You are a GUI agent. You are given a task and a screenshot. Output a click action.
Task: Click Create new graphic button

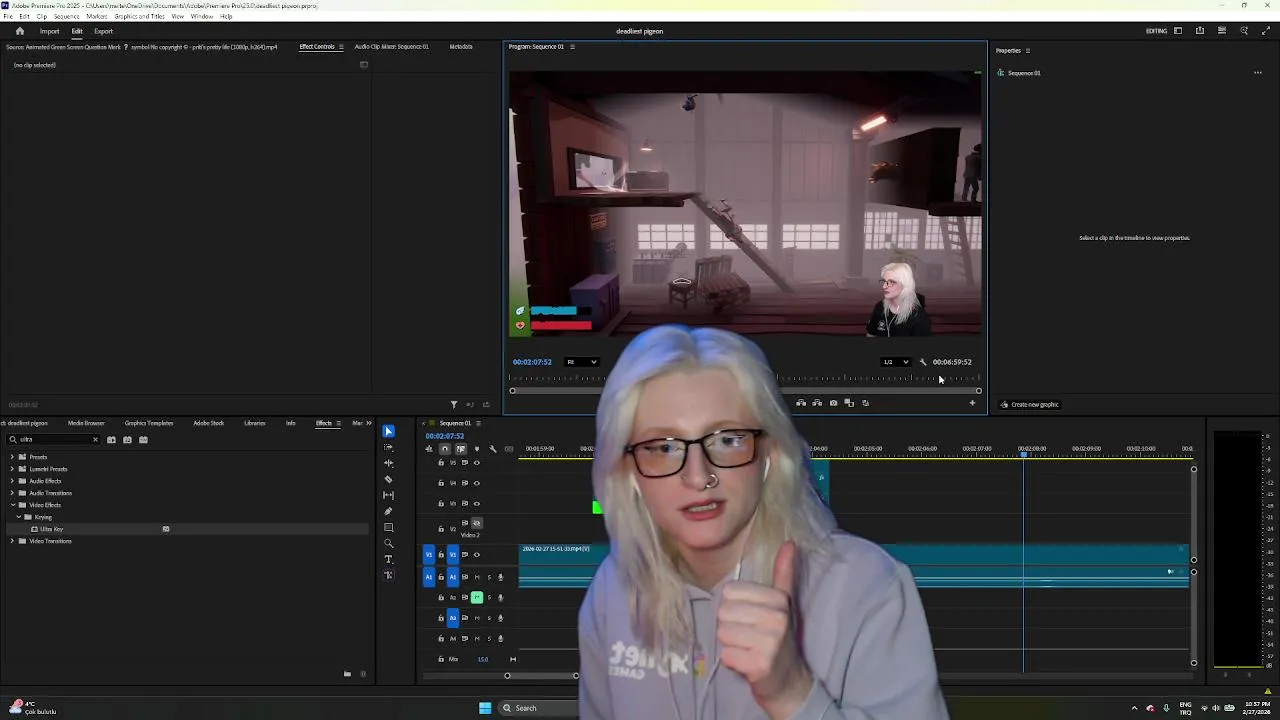(x=1029, y=405)
